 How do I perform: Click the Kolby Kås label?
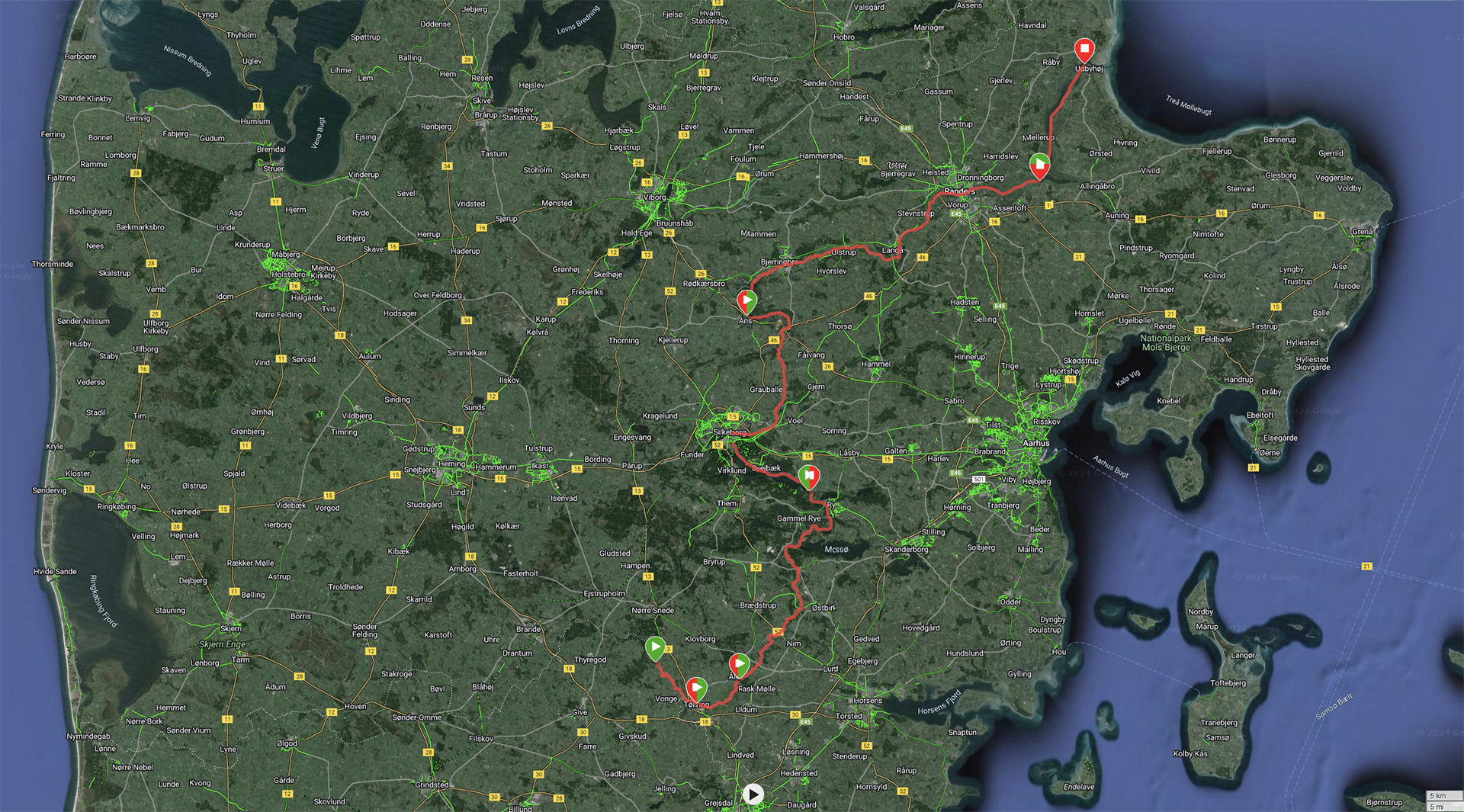coord(1190,753)
